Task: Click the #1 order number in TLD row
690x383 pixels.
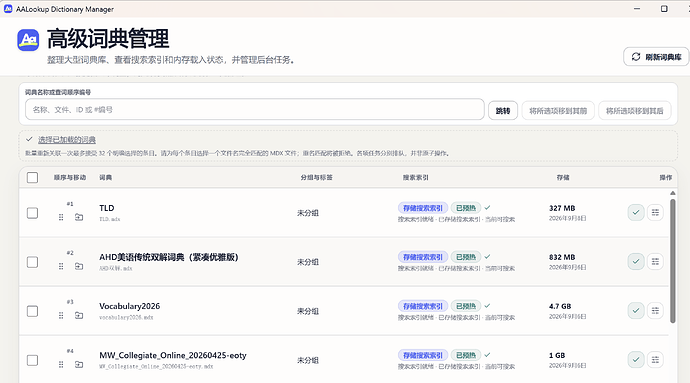Action: (70, 204)
